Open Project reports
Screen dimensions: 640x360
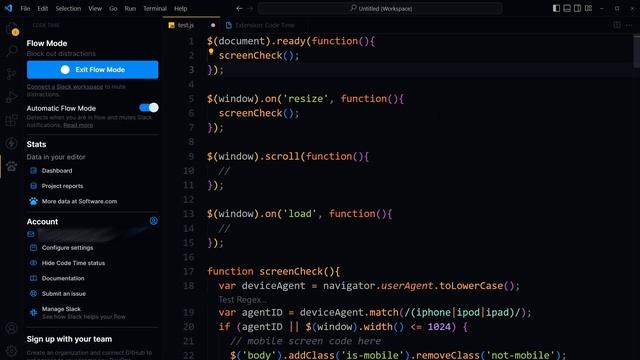(x=62, y=186)
